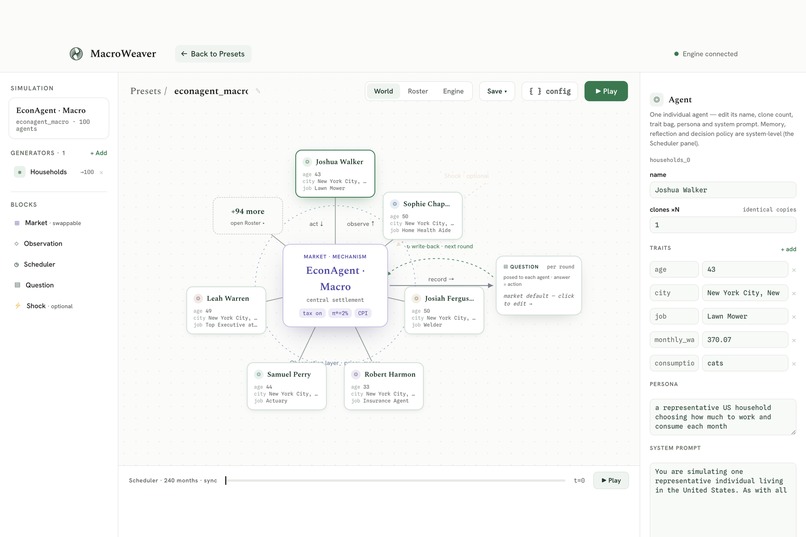This screenshot has width=806, height=537.
Task: Click the MacroWeaver logo icon
Action: click(76, 53)
